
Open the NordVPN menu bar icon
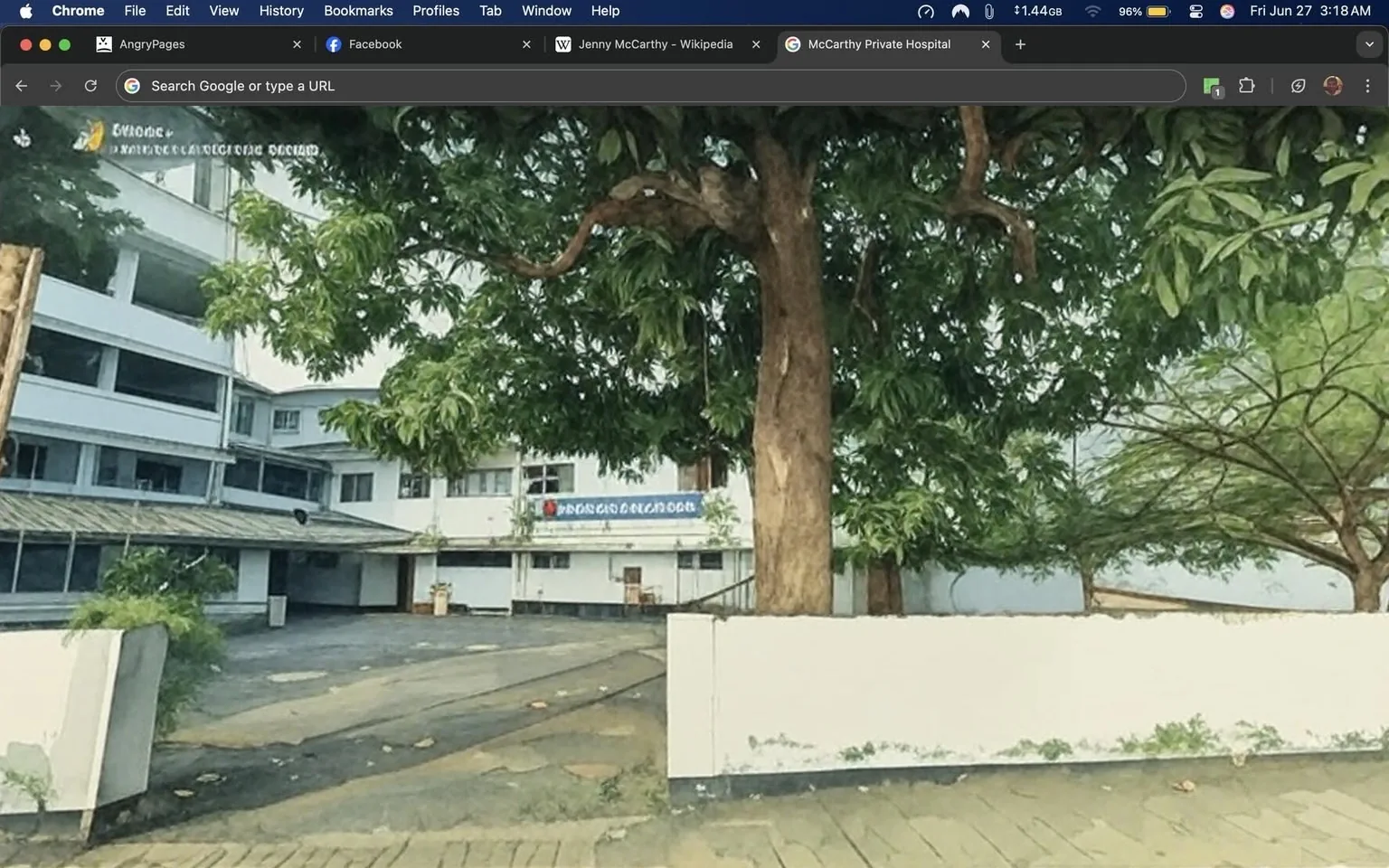point(960,12)
